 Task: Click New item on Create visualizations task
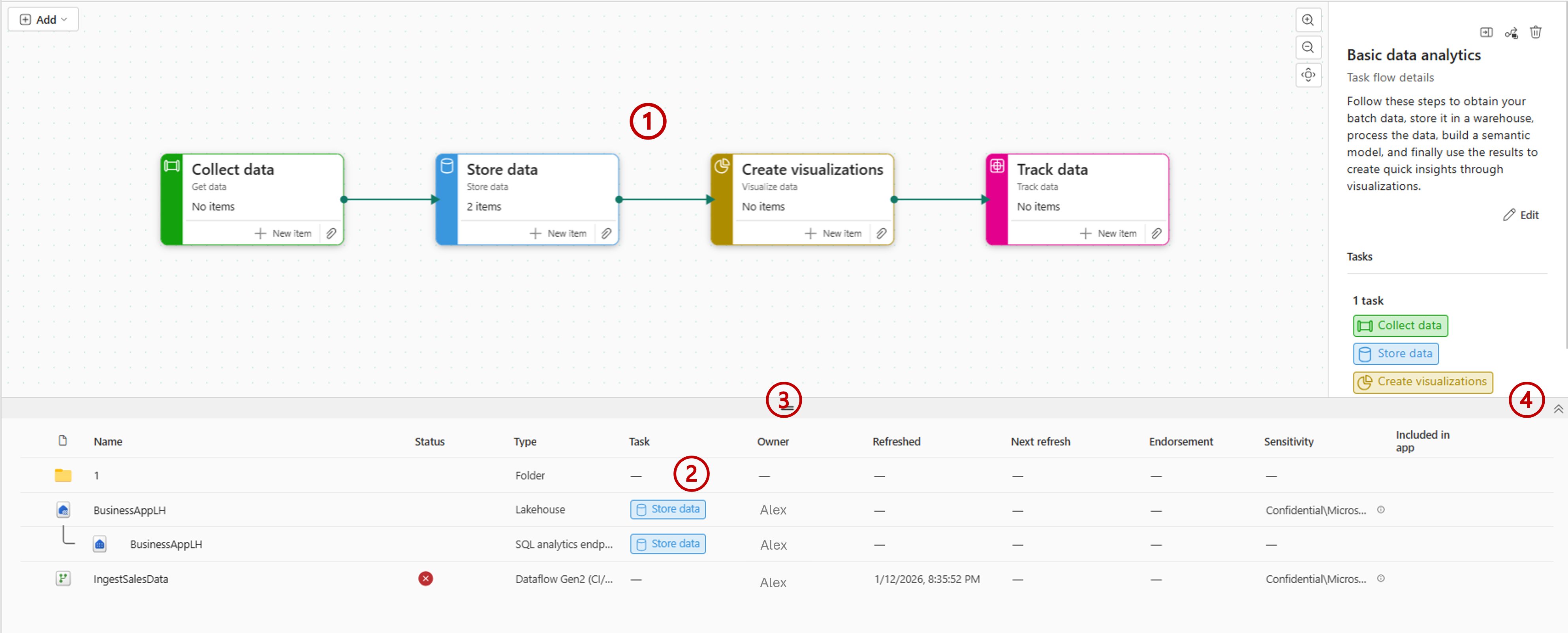833,234
